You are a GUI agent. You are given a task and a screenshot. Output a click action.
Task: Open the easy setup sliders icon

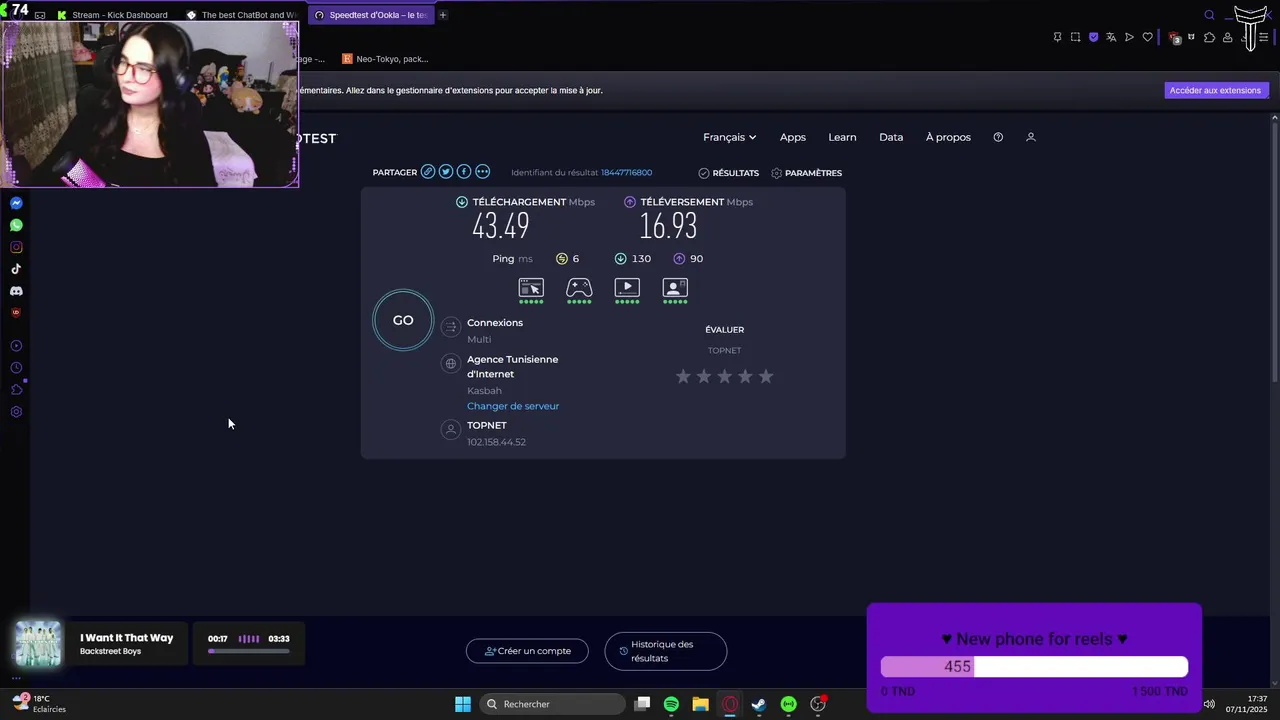point(1263,37)
